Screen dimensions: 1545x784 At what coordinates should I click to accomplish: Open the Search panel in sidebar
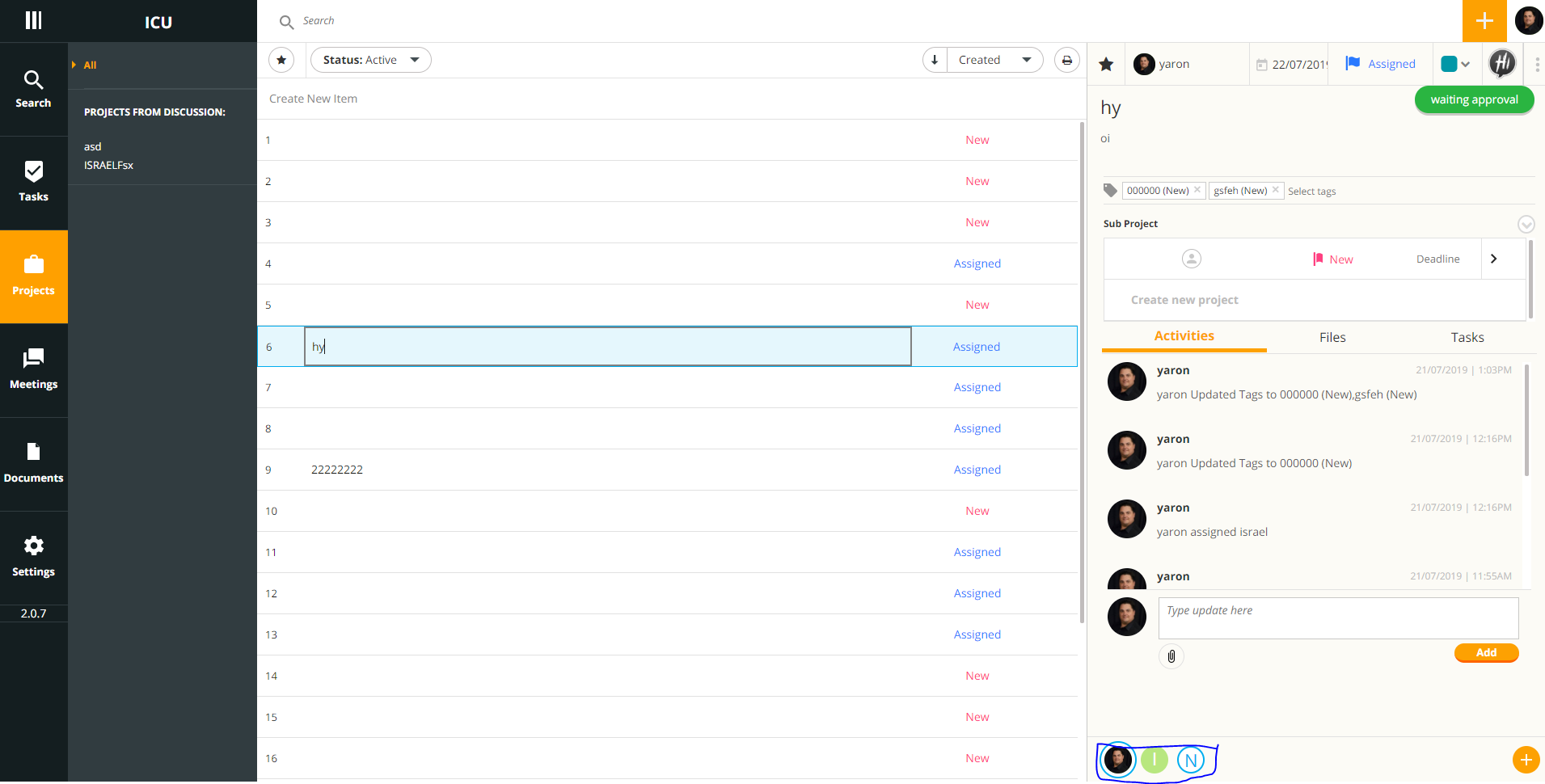pos(33,87)
